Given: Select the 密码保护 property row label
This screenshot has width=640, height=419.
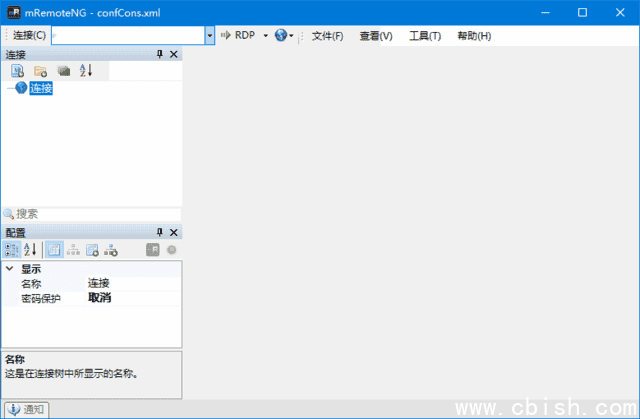Looking at the screenshot, I should pyautogui.click(x=41, y=299).
